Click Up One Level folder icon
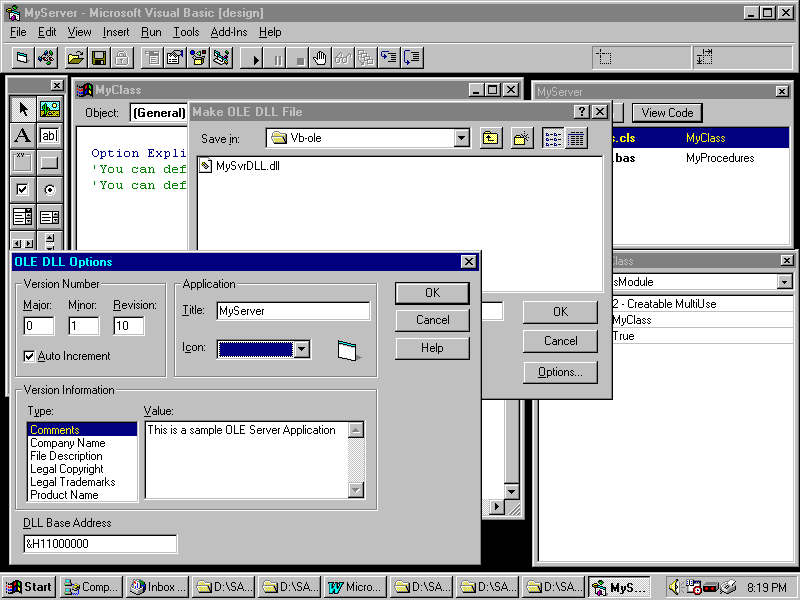This screenshot has height=600, width=800. click(x=490, y=139)
